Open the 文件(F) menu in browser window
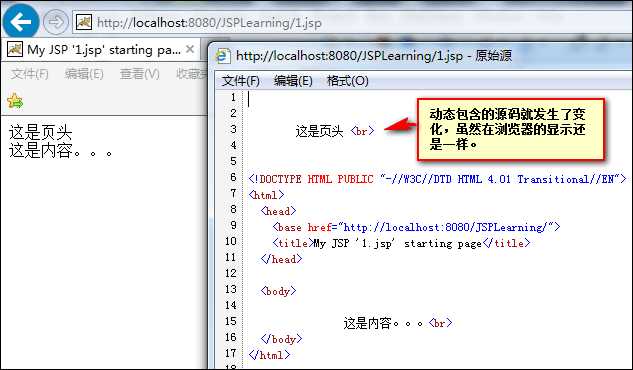Viewport: 633px width, 370px height. point(29,74)
